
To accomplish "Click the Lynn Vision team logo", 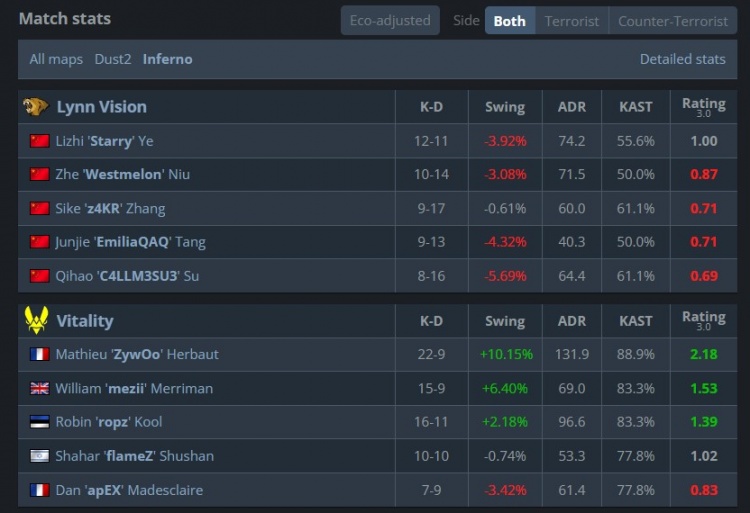I will (35, 107).
